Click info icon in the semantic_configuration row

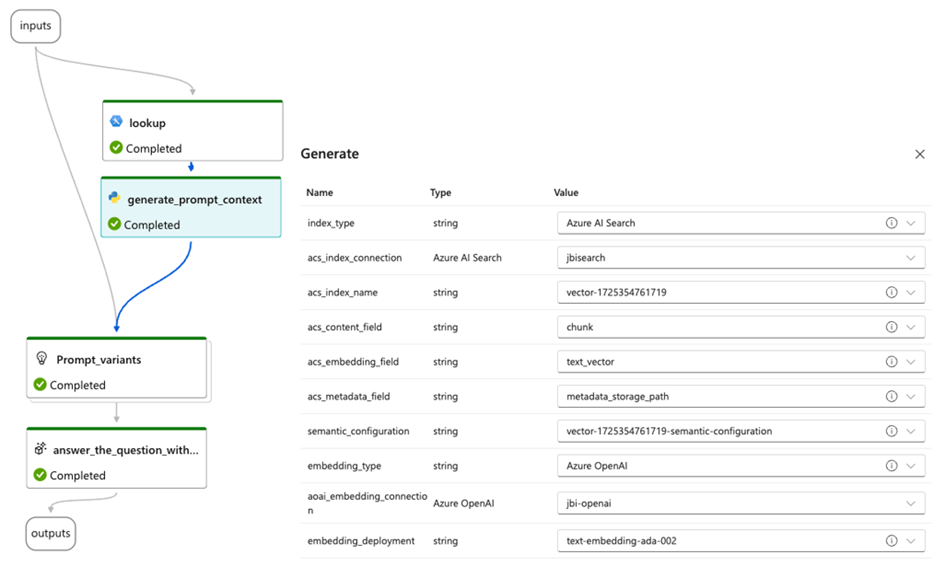pyautogui.click(x=891, y=431)
